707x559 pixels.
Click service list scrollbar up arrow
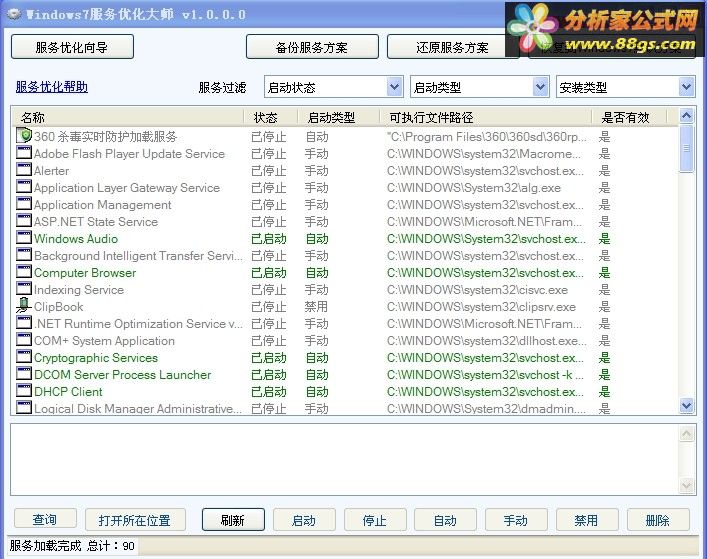[x=686, y=116]
